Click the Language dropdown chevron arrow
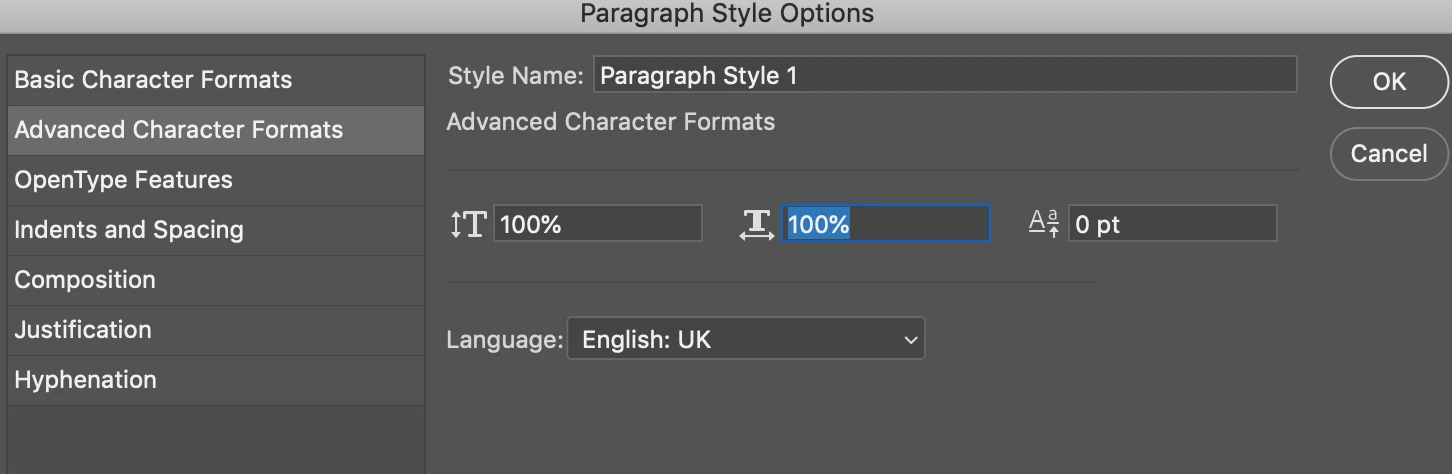The image size is (1452, 474). [x=910, y=340]
